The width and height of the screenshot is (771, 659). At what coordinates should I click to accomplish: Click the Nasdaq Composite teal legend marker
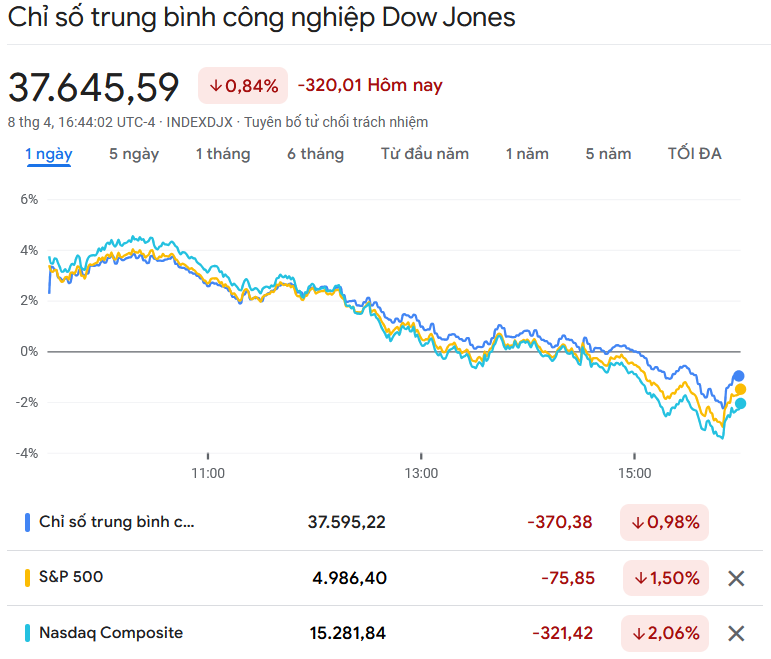(27, 633)
